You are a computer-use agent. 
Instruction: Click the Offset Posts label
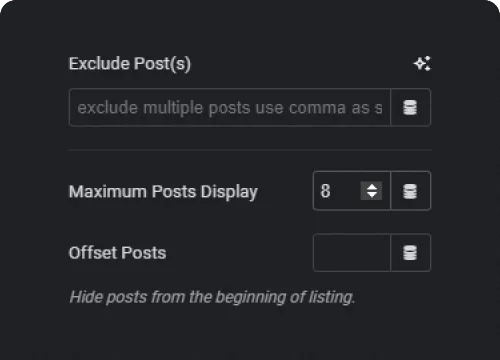point(117,253)
